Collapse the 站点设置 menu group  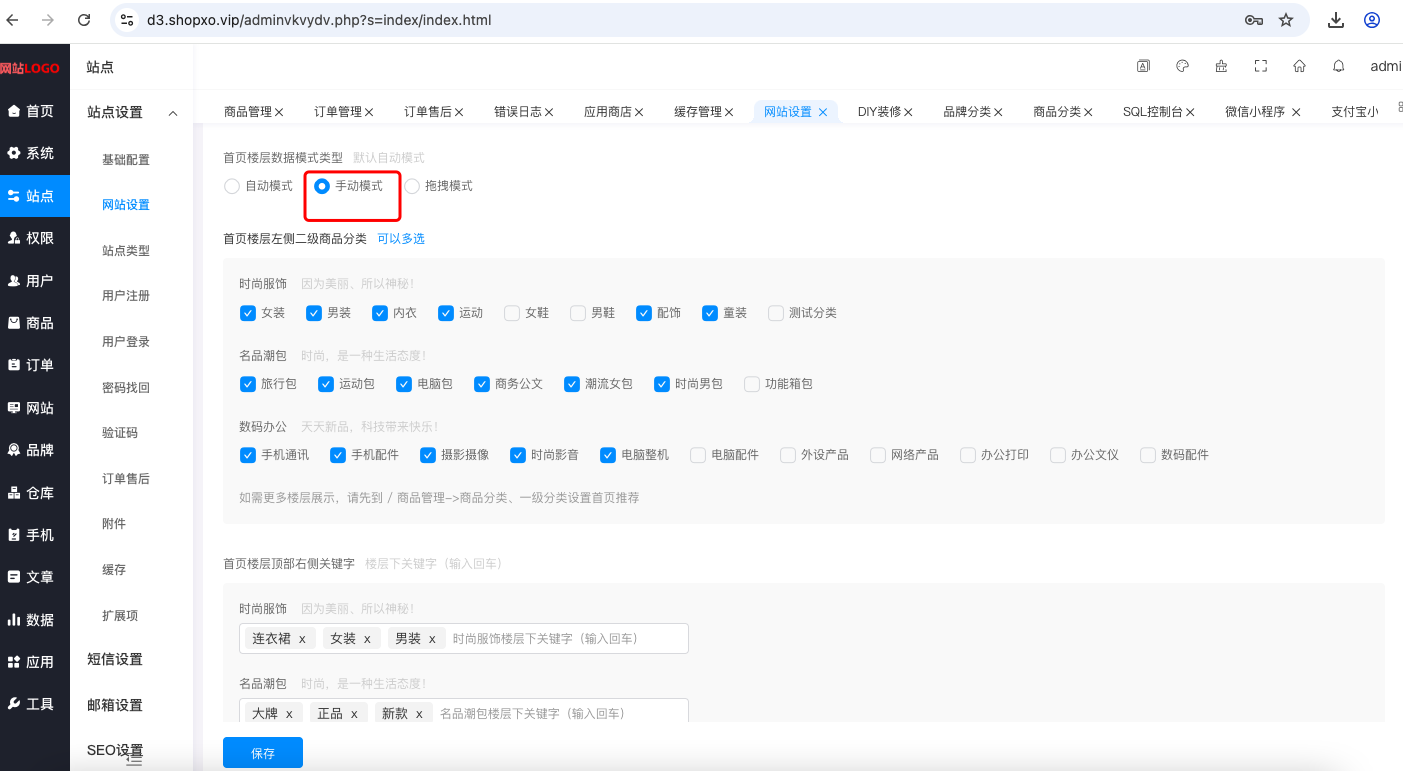132,113
